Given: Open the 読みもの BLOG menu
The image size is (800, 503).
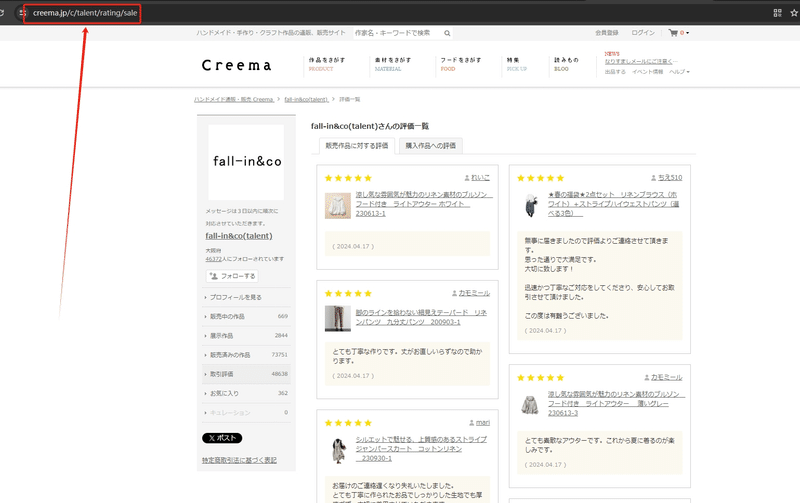Looking at the screenshot, I should tap(566, 64).
